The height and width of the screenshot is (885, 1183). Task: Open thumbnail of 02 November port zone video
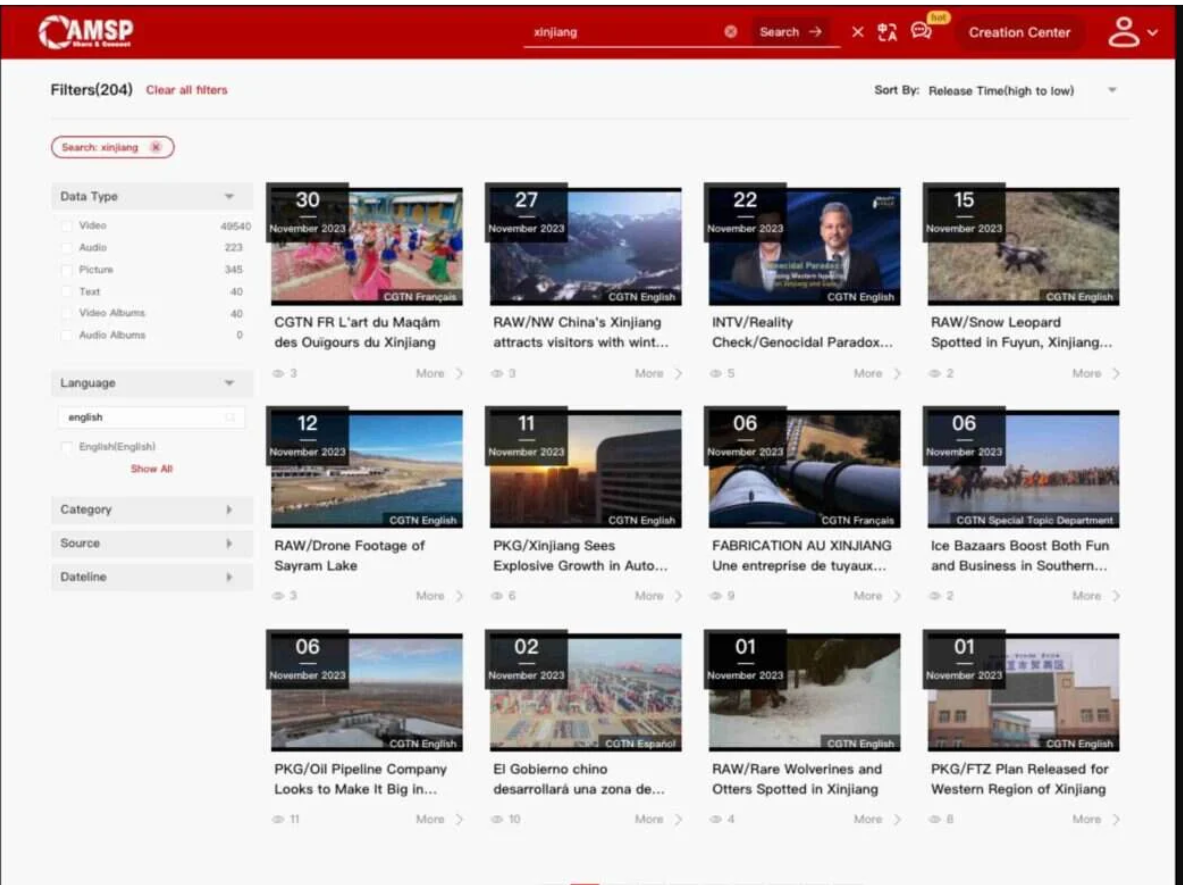585,692
